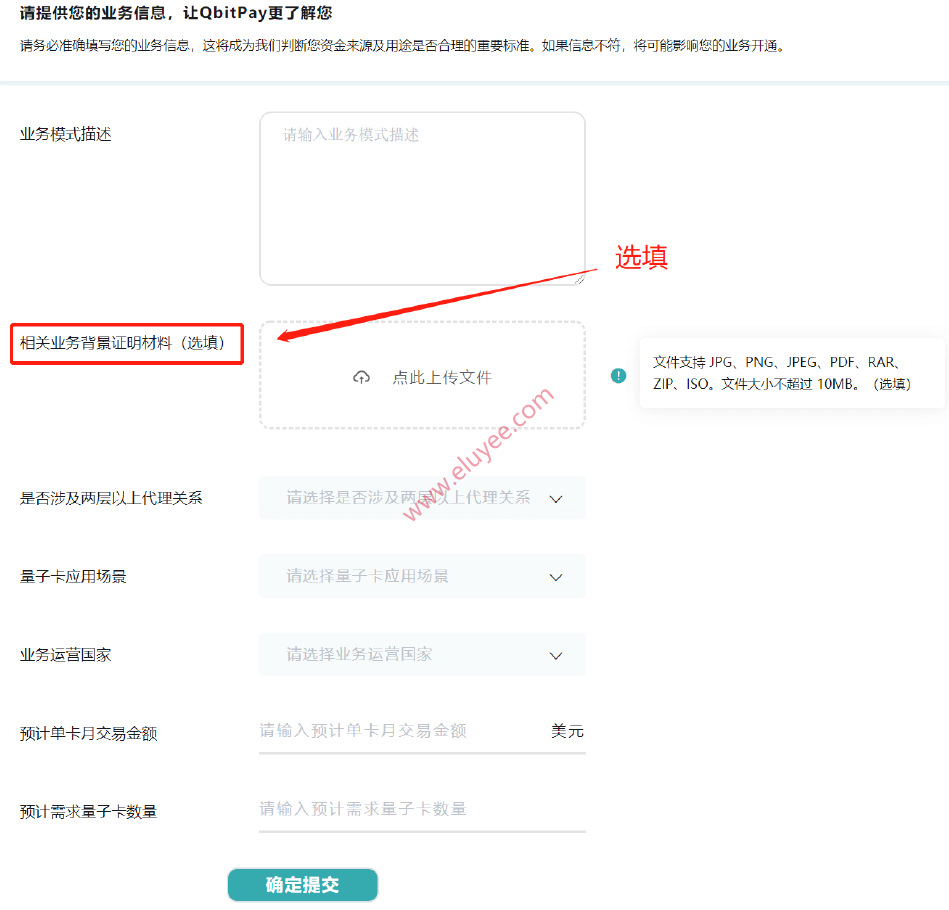Click the 确定提交 submit button
This screenshot has width=949, height=910.
click(302, 885)
